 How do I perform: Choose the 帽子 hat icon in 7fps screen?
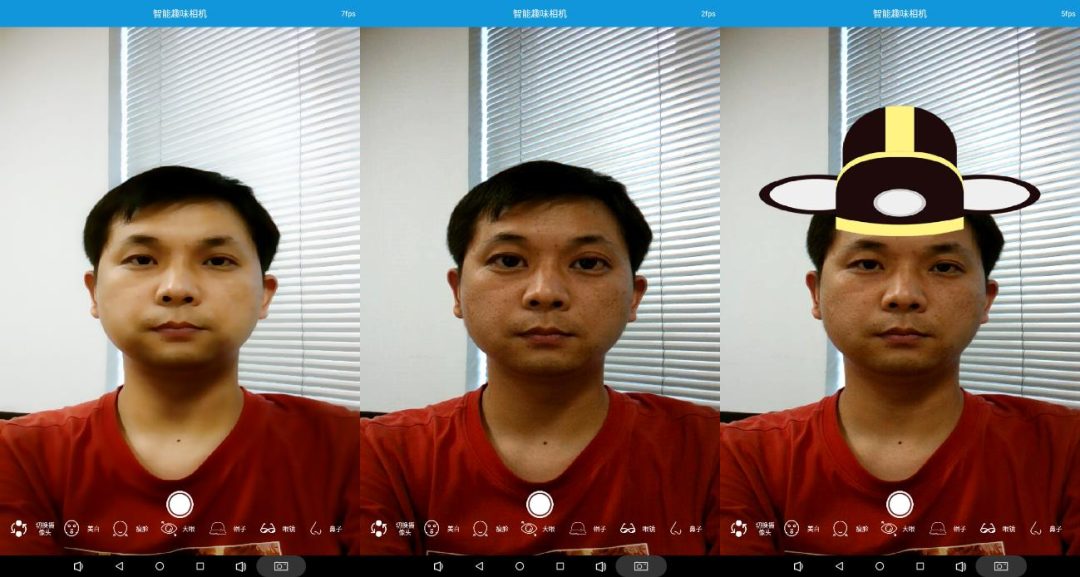coord(218,528)
